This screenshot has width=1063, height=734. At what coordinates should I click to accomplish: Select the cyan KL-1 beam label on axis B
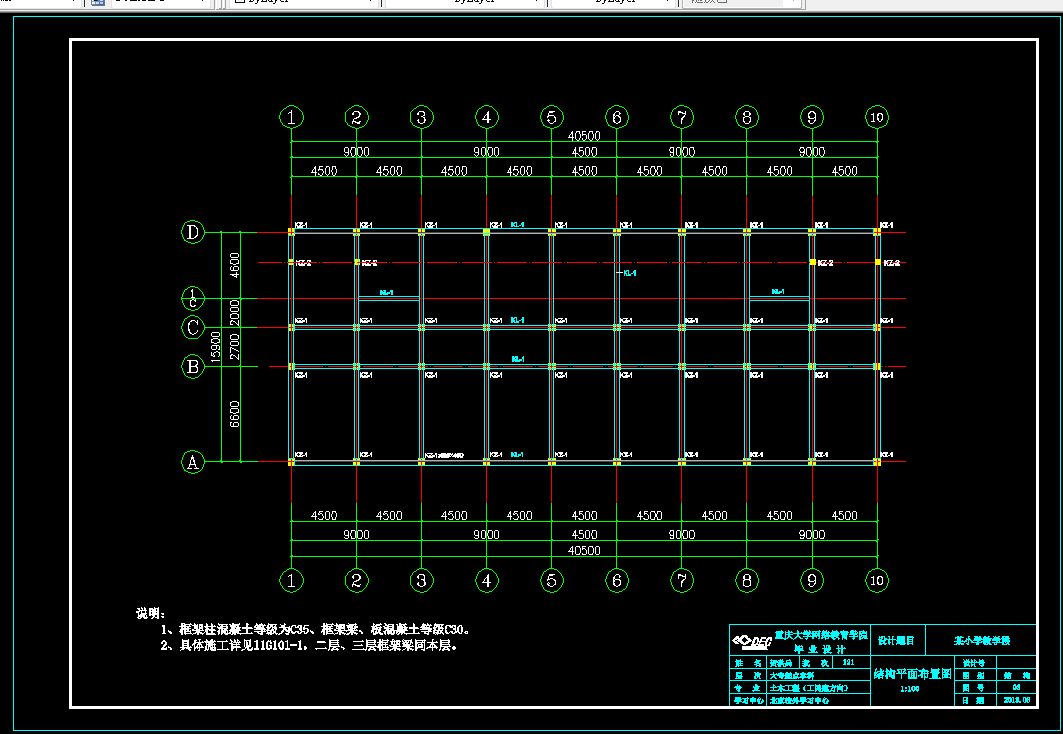pyautogui.click(x=518, y=359)
